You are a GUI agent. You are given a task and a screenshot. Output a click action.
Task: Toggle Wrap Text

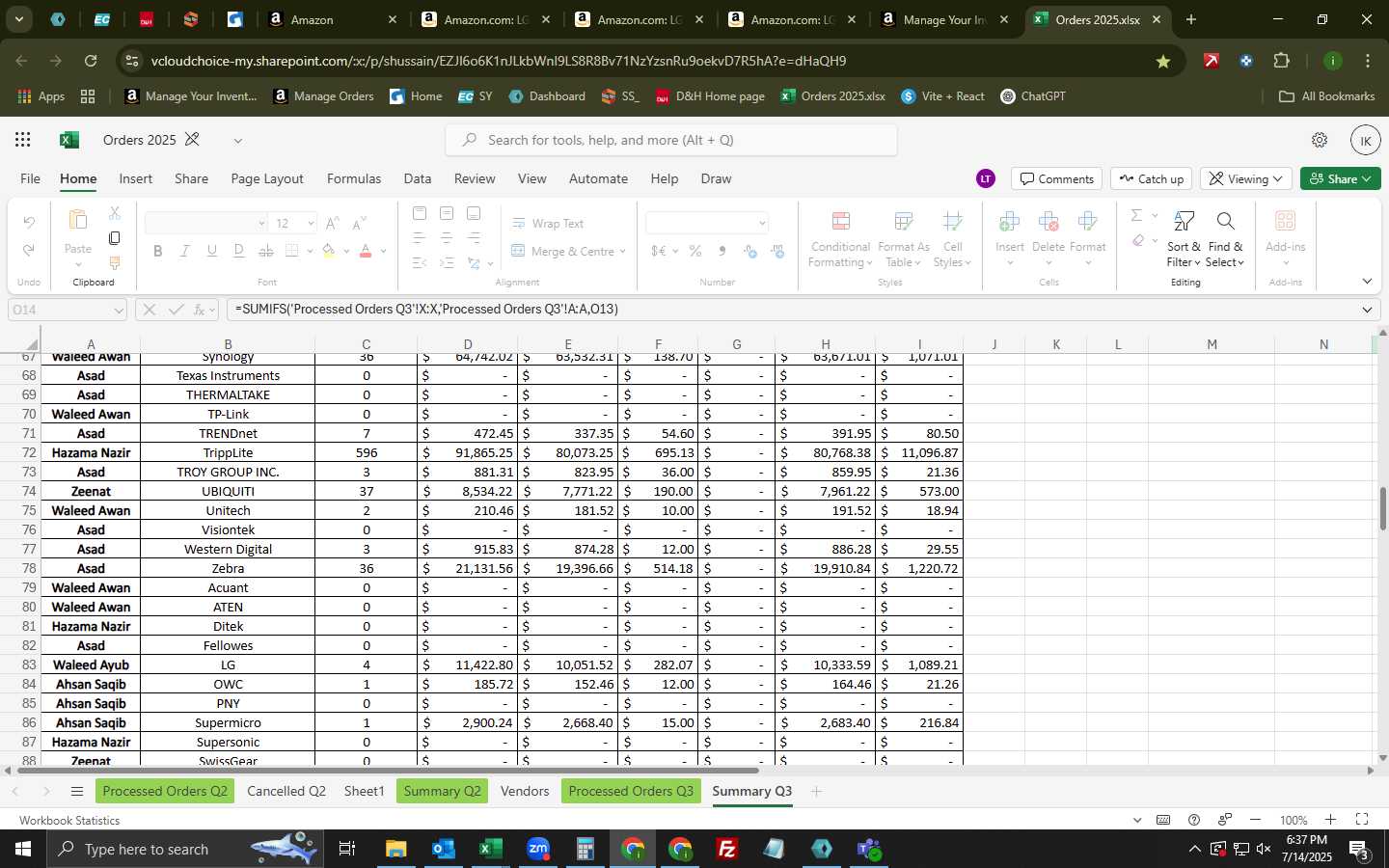click(547, 224)
